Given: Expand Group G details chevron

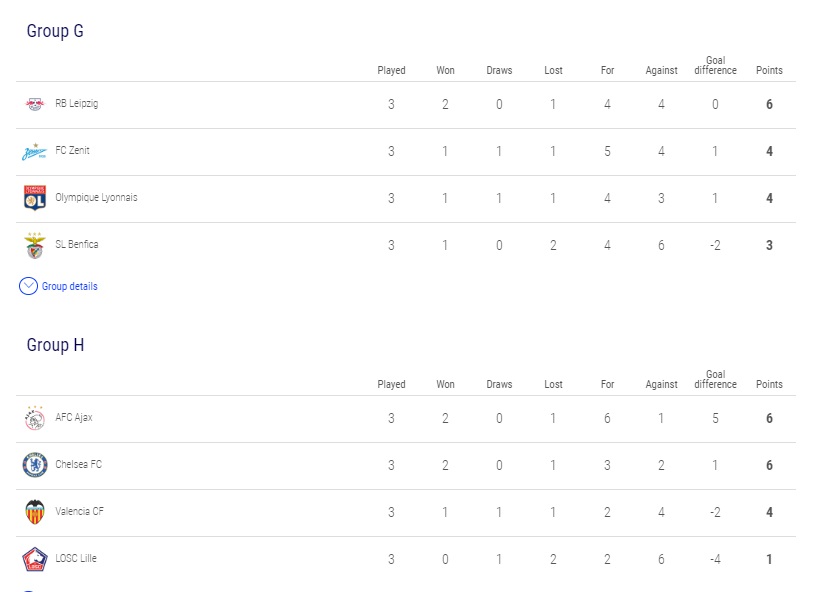Looking at the screenshot, I should (x=28, y=286).
